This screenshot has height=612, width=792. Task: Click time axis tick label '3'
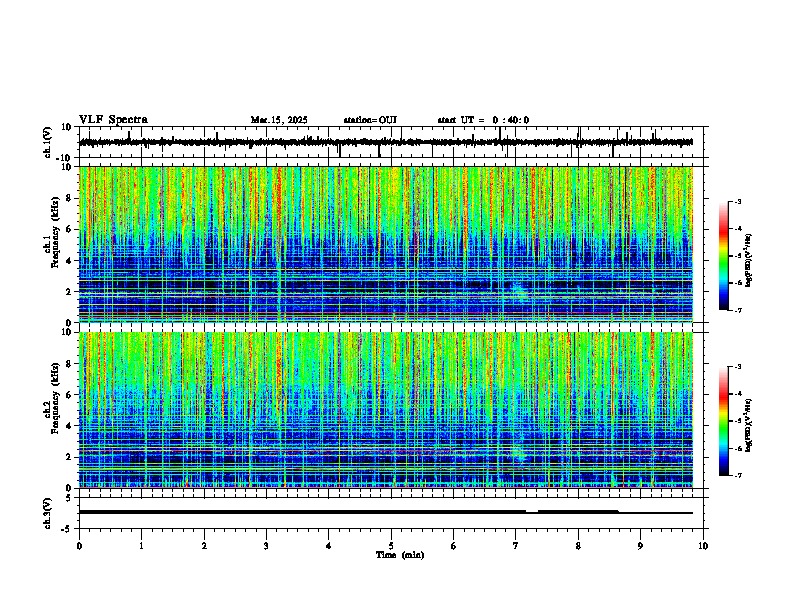(266, 546)
